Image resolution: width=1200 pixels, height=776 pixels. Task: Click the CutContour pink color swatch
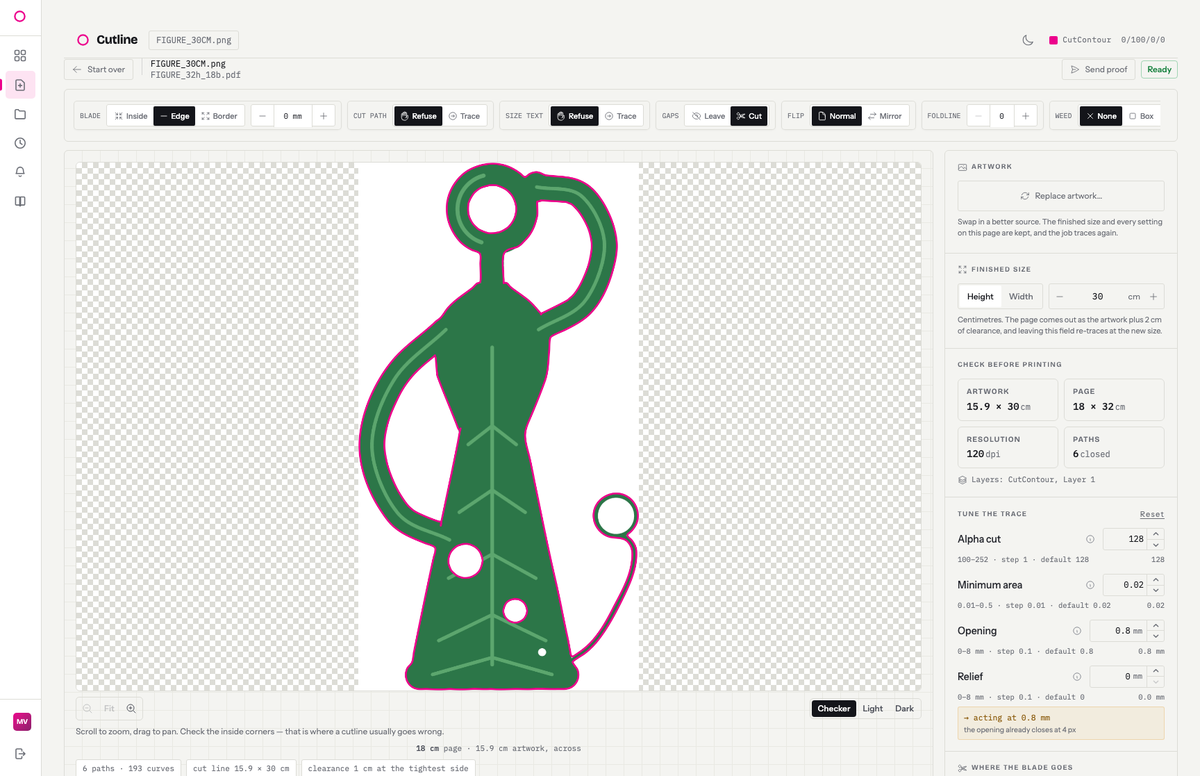tap(1053, 40)
